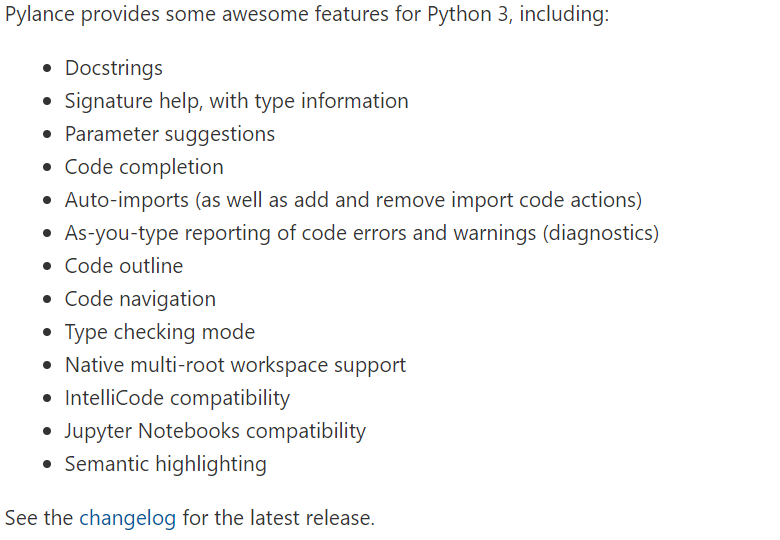The width and height of the screenshot is (780, 540).
Task: Click the Parameter suggestions list item
Action: (170, 135)
